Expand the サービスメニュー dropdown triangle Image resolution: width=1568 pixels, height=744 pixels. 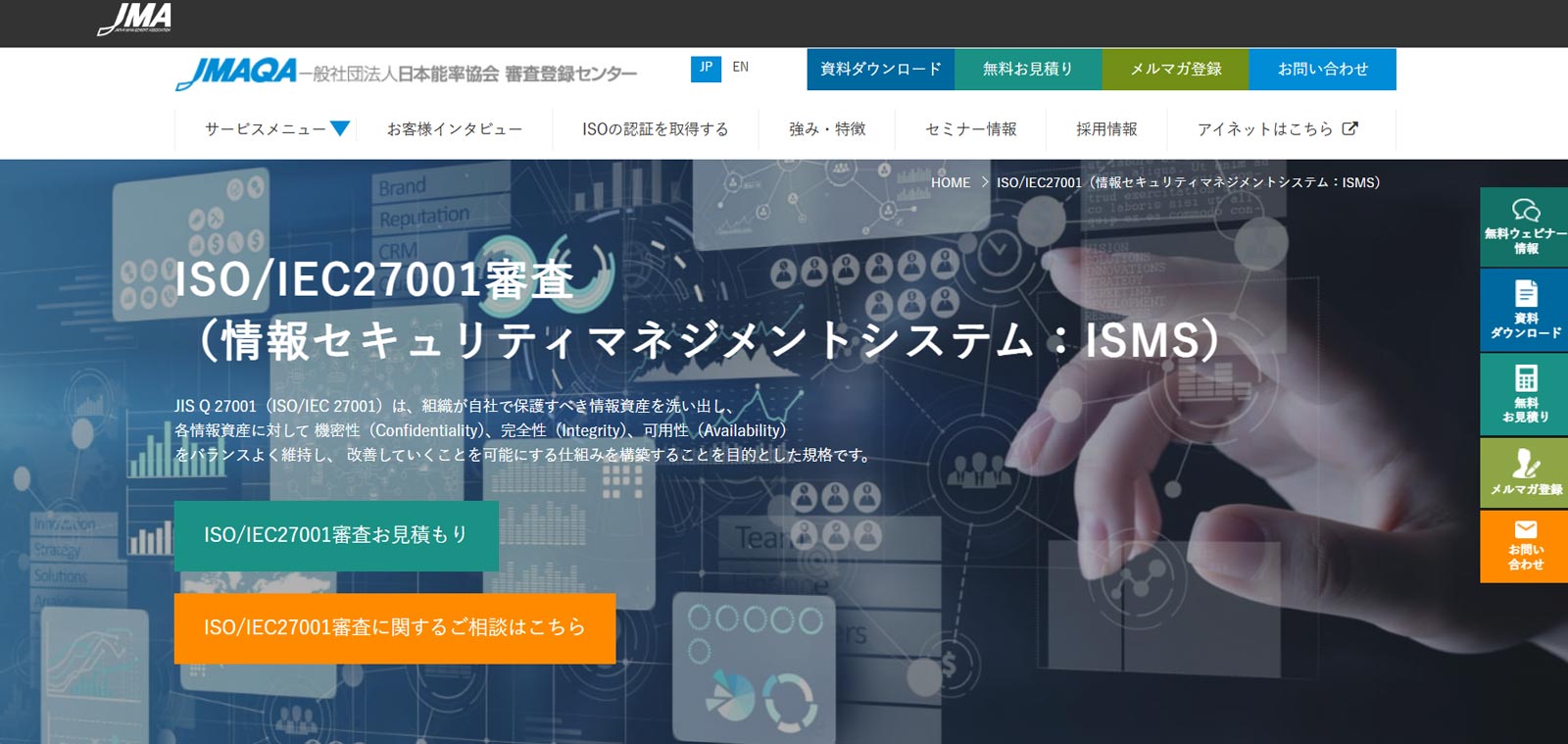[340, 128]
